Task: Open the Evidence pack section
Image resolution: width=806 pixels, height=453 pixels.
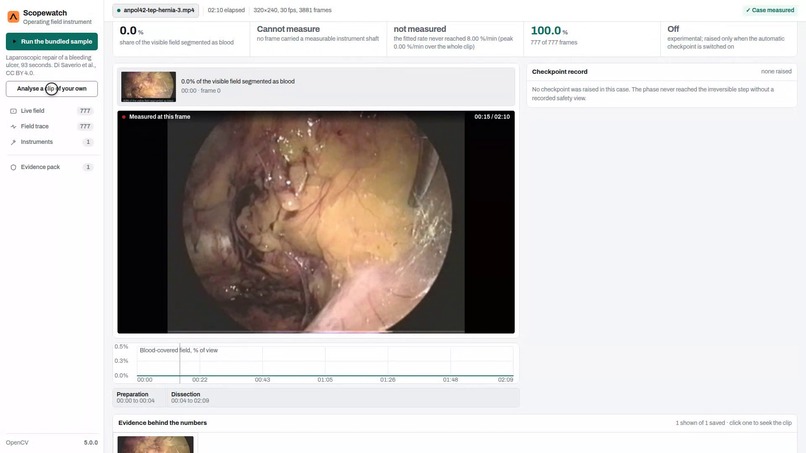Action: pos(51,167)
